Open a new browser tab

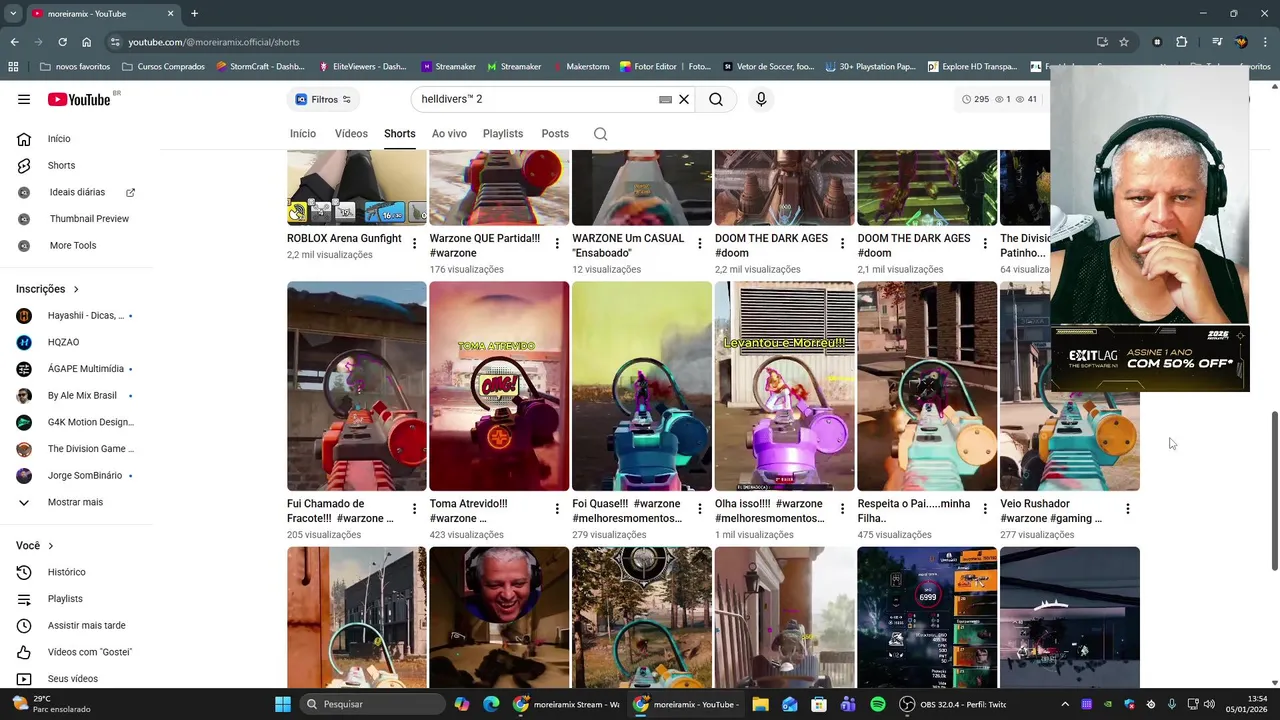194,13
